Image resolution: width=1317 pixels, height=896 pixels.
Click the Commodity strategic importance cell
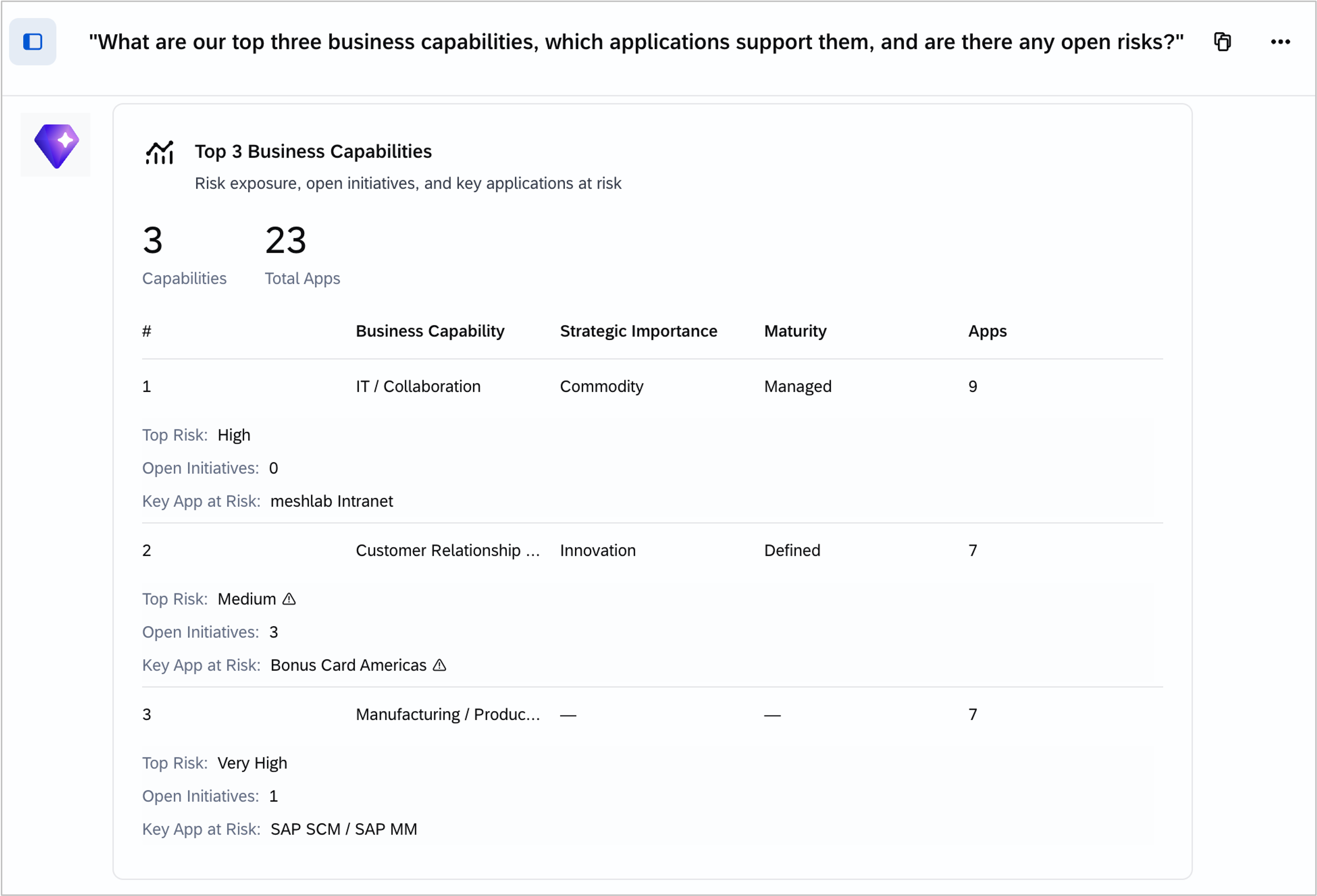[602, 386]
